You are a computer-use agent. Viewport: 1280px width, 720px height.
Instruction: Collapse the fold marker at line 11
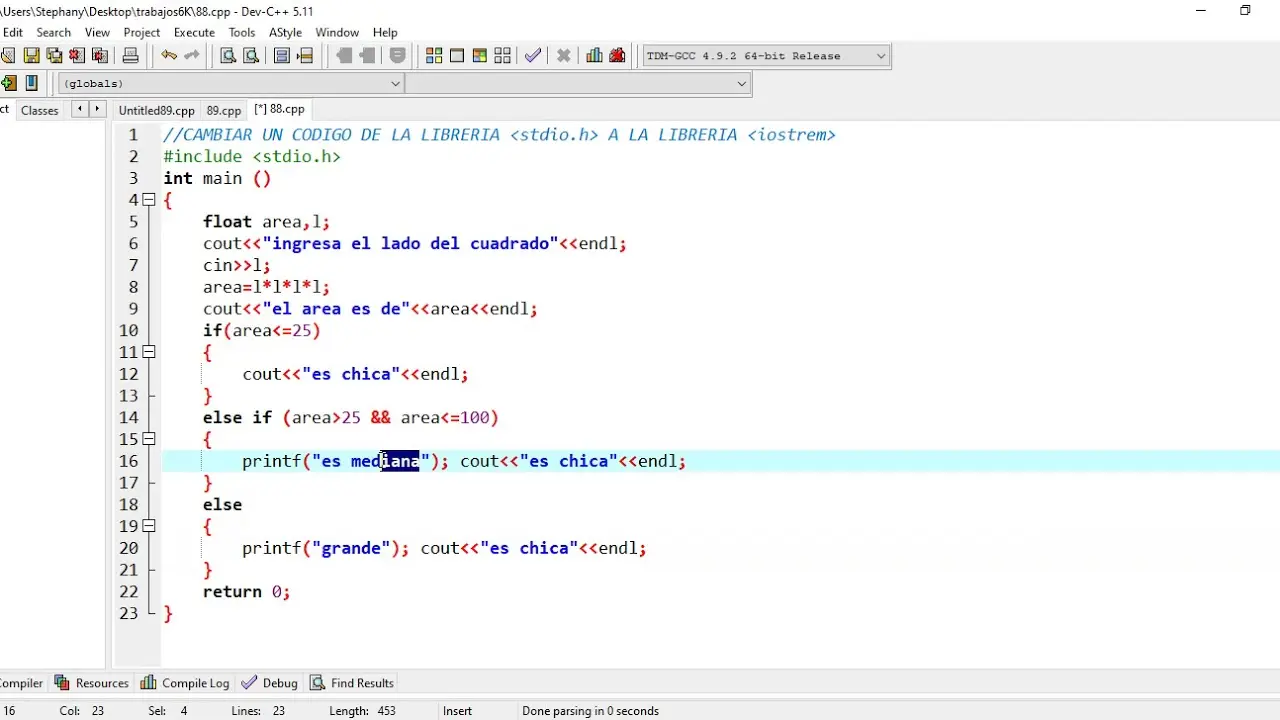(149, 352)
